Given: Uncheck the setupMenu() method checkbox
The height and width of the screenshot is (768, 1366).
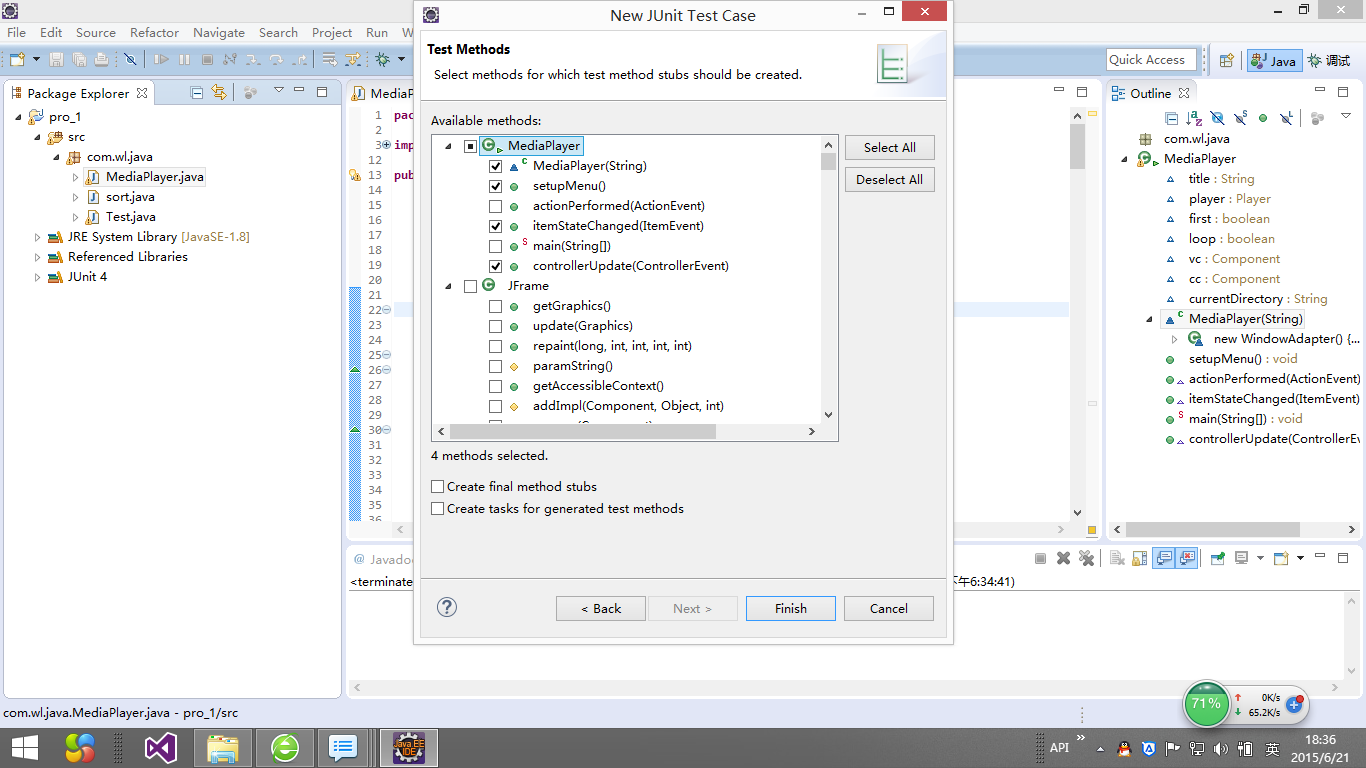Looking at the screenshot, I should [495, 186].
